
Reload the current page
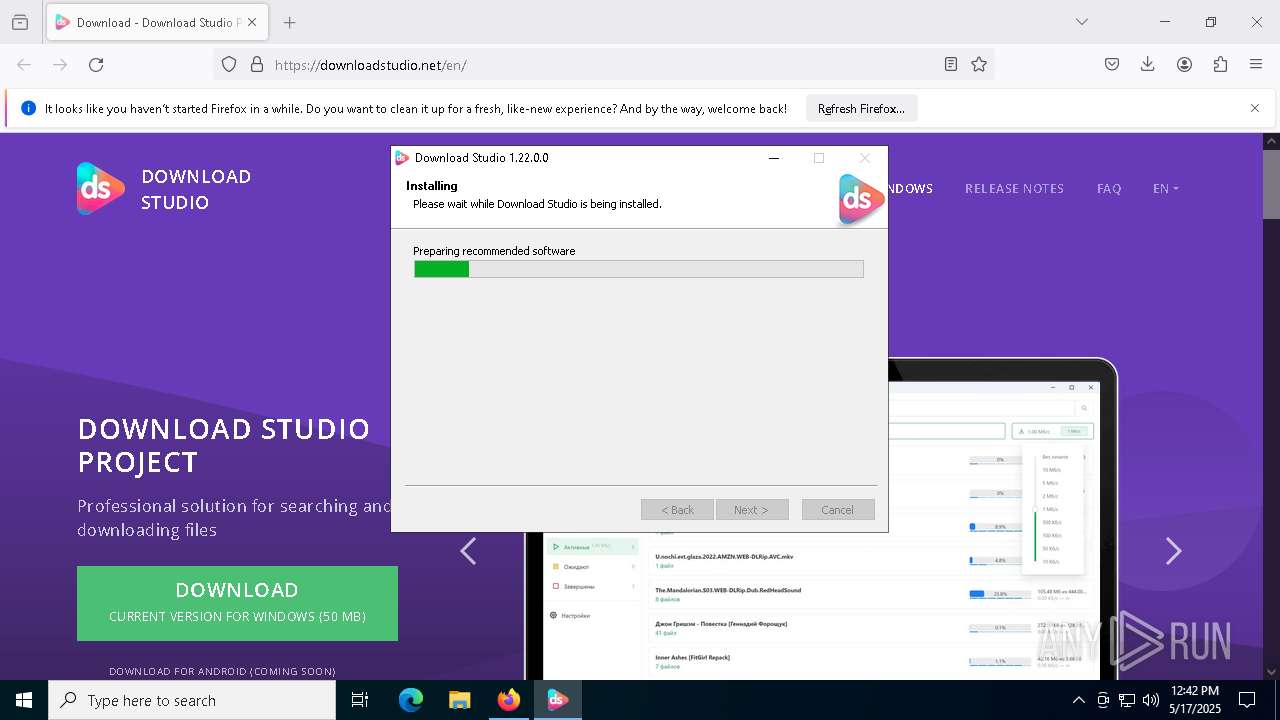[96, 64]
